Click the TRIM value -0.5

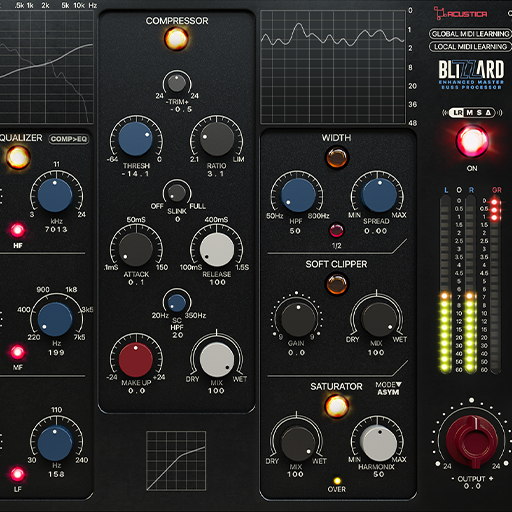tap(180, 109)
